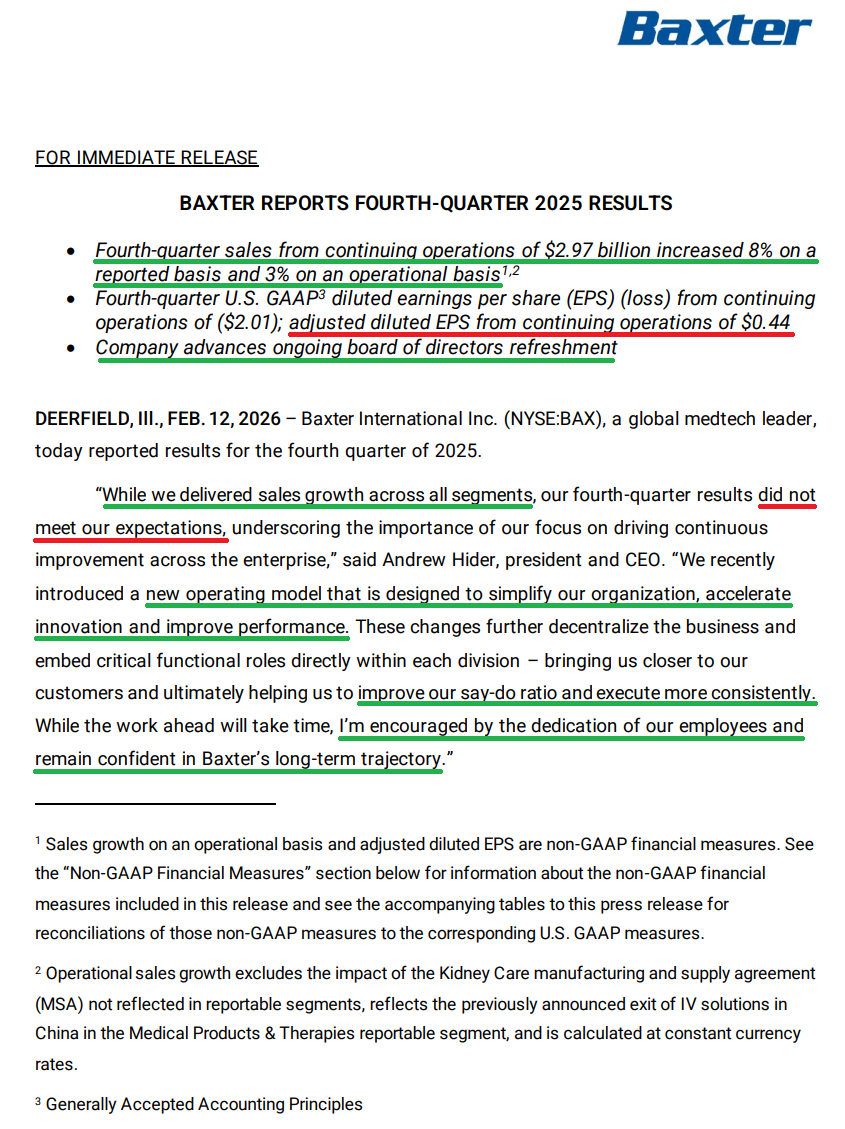Click the underlined 'new operating model' phrase
845x1129 pixels.
tap(224, 594)
